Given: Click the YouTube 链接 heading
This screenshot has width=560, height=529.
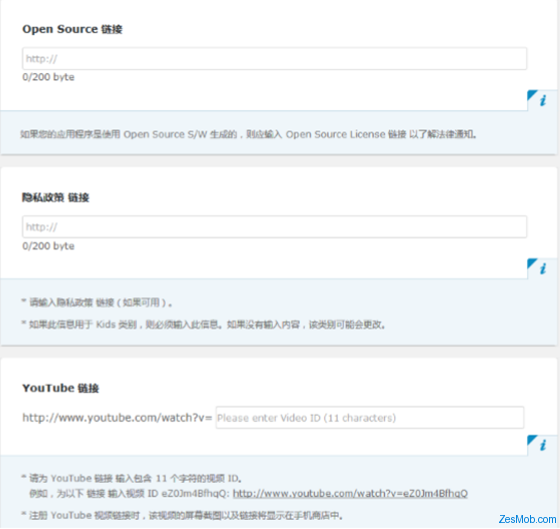Looking at the screenshot, I should tap(60, 388).
